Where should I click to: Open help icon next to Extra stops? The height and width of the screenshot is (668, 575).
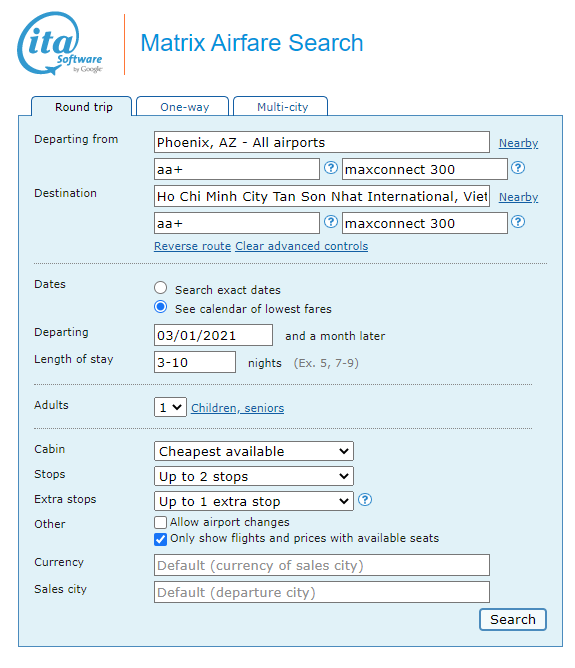365,500
